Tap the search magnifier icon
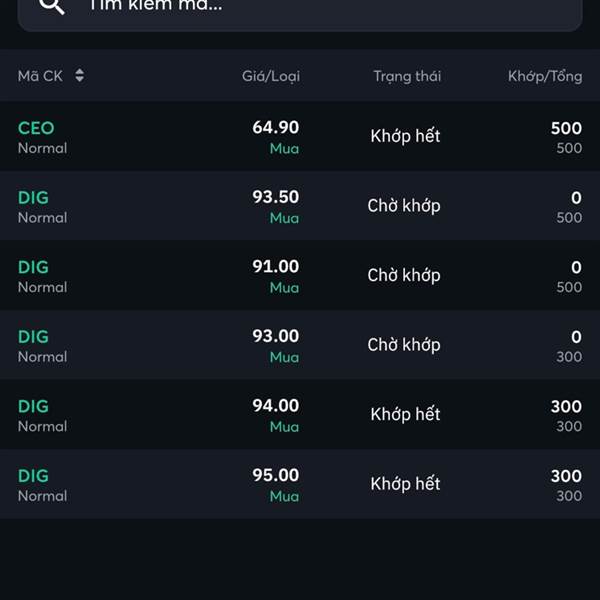Image resolution: width=600 pixels, height=600 pixels. pyautogui.click(x=52, y=5)
